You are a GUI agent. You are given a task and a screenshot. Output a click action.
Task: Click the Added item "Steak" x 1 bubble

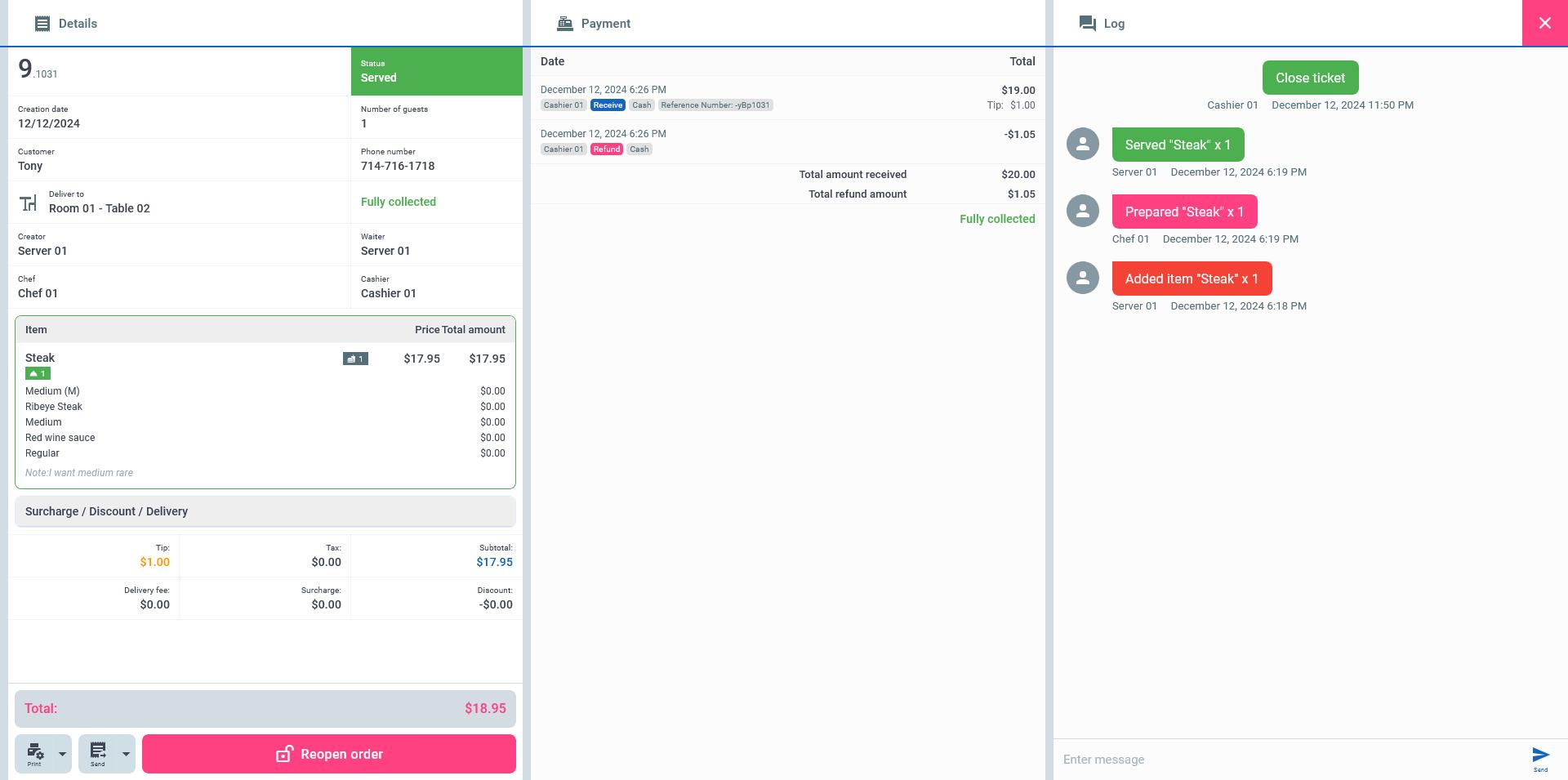click(x=1192, y=279)
